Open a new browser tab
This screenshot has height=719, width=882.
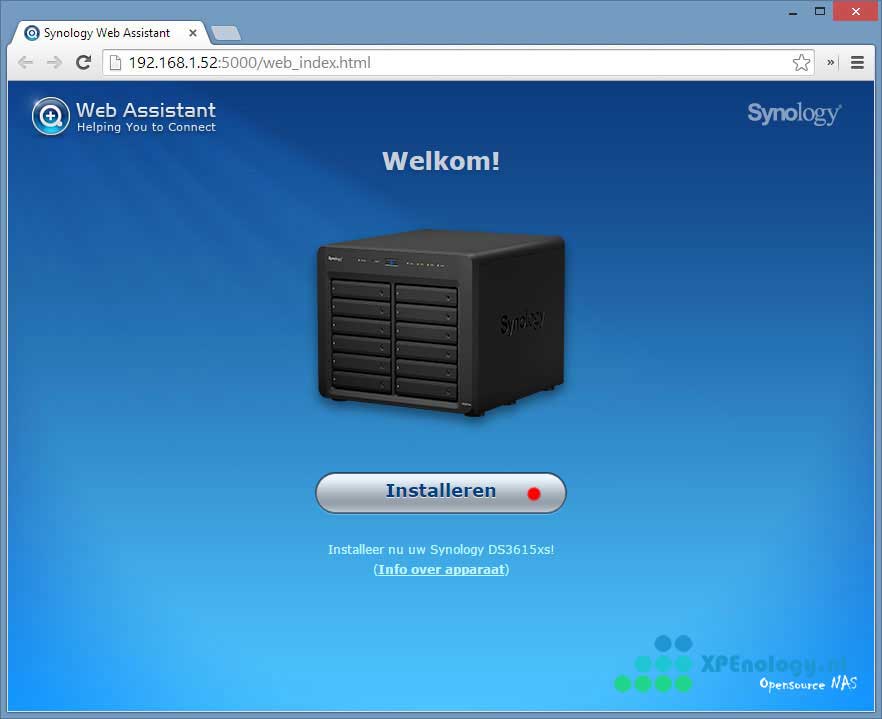tap(226, 33)
